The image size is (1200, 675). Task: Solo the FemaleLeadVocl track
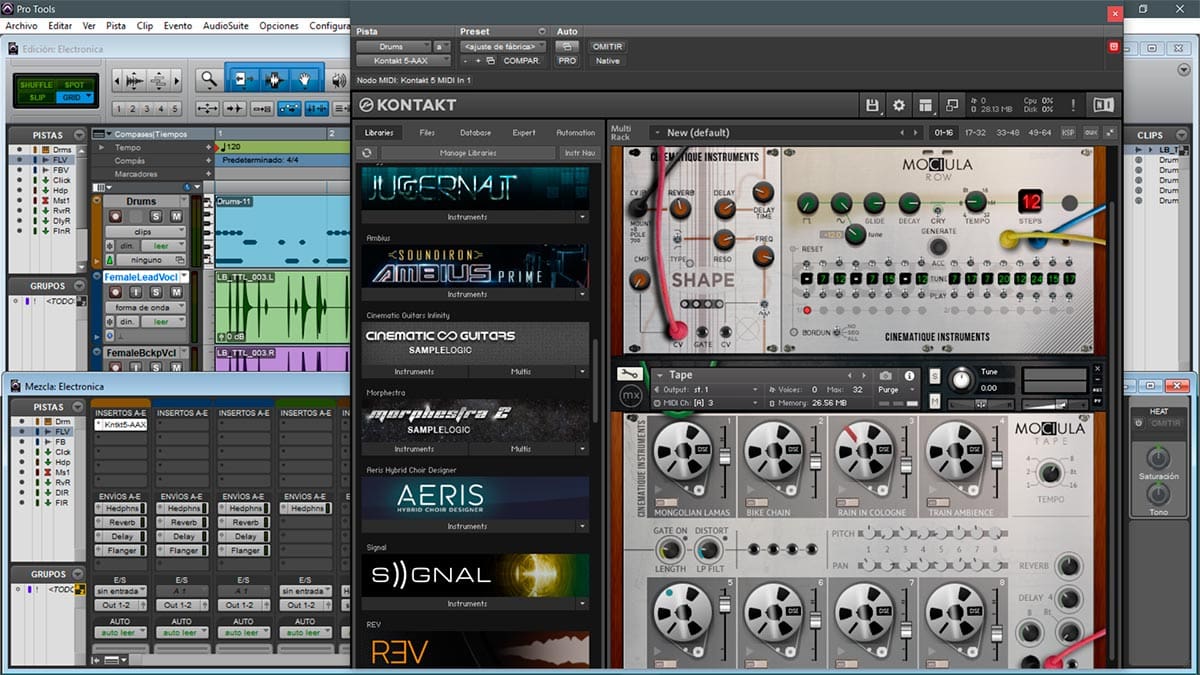156,292
